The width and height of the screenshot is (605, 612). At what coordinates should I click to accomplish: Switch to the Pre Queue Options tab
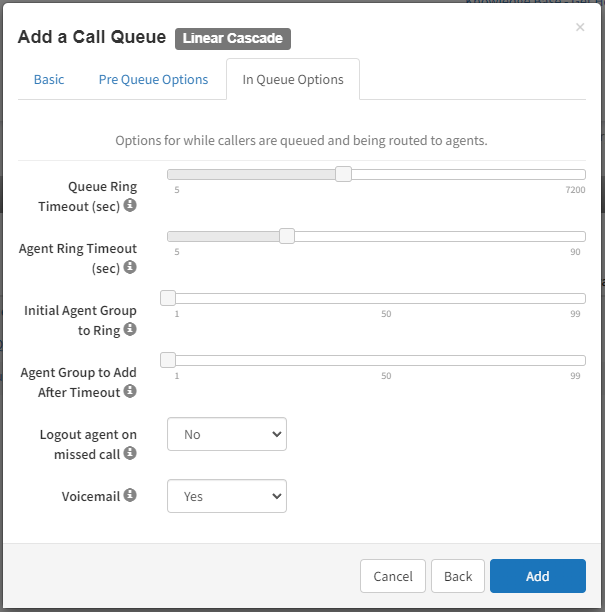tap(153, 79)
